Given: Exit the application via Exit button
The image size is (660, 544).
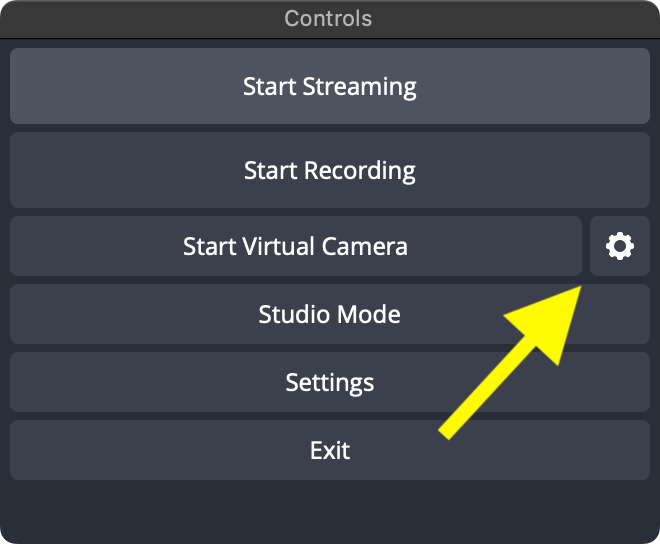Looking at the screenshot, I should [x=330, y=450].
